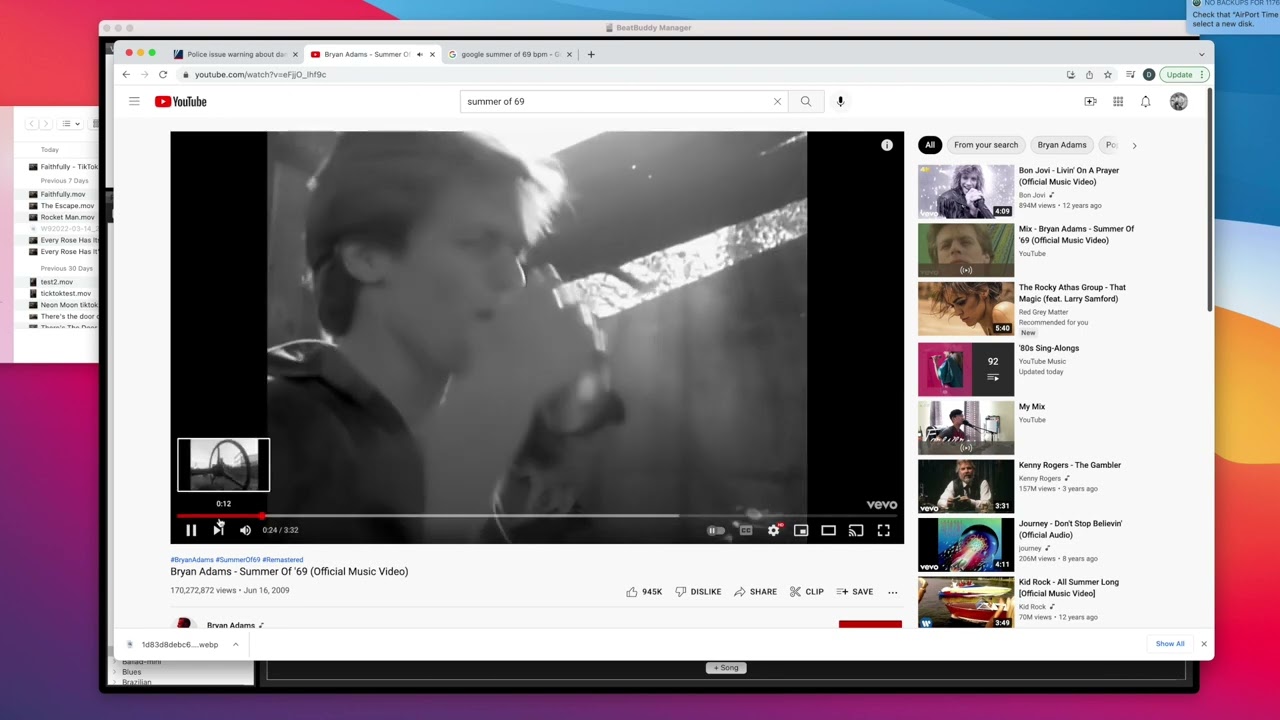Open Chrome media controls
The width and height of the screenshot is (1280, 720).
tap(1130, 74)
